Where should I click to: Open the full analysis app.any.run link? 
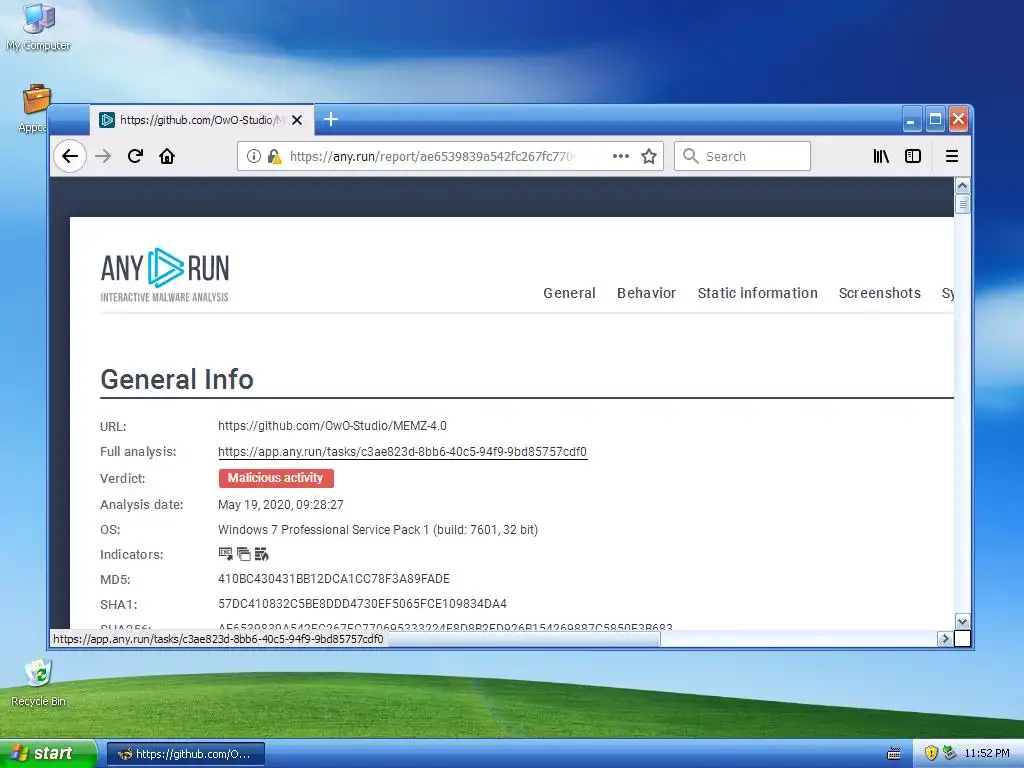click(402, 452)
